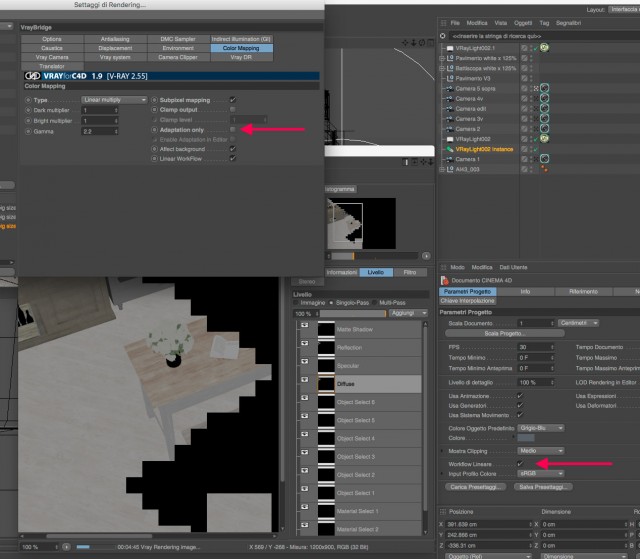Click the eye icon for Matte Shadow layer
This screenshot has height=559, width=640.
click(x=304, y=325)
